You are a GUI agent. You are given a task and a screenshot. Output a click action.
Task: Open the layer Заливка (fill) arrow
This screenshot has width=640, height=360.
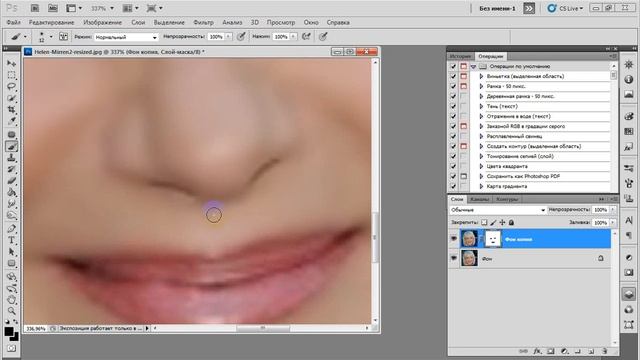coord(612,222)
